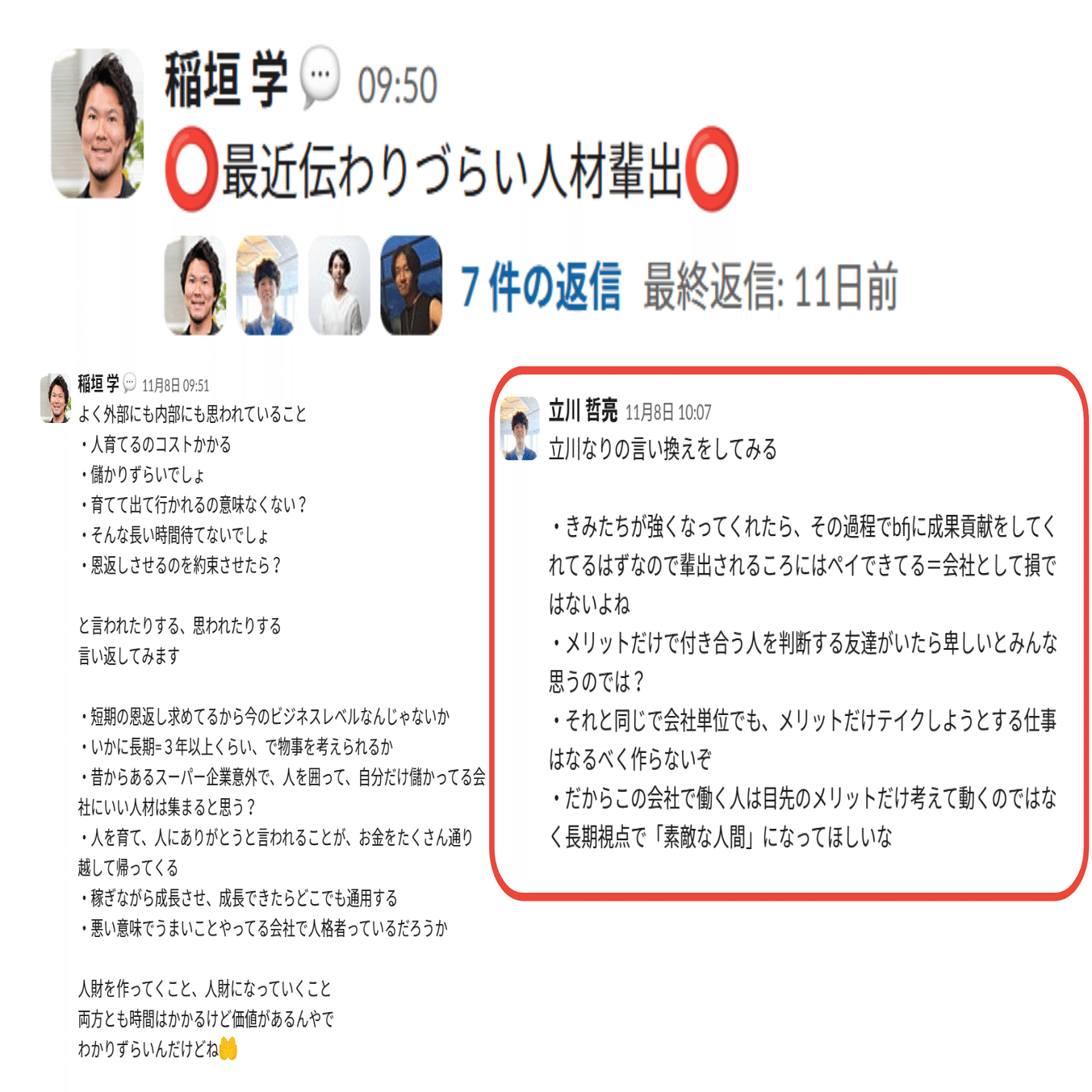
Task: Click the red circle emoji before 最近伝わりづらい
Action: (191, 170)
